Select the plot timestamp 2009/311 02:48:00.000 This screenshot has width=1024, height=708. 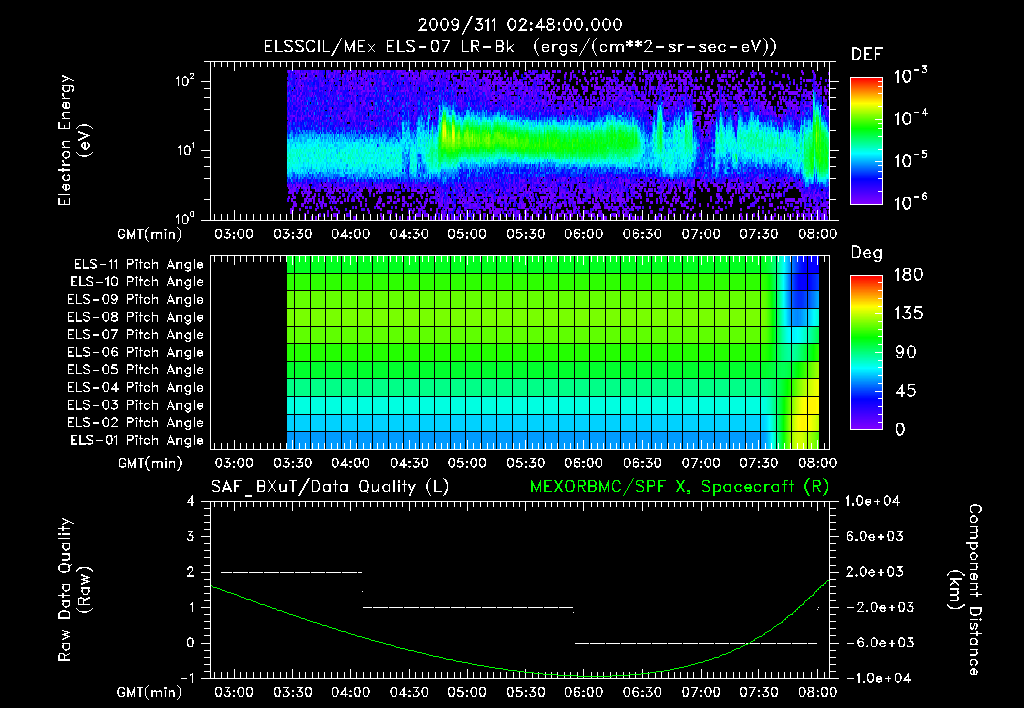point(520,25)
